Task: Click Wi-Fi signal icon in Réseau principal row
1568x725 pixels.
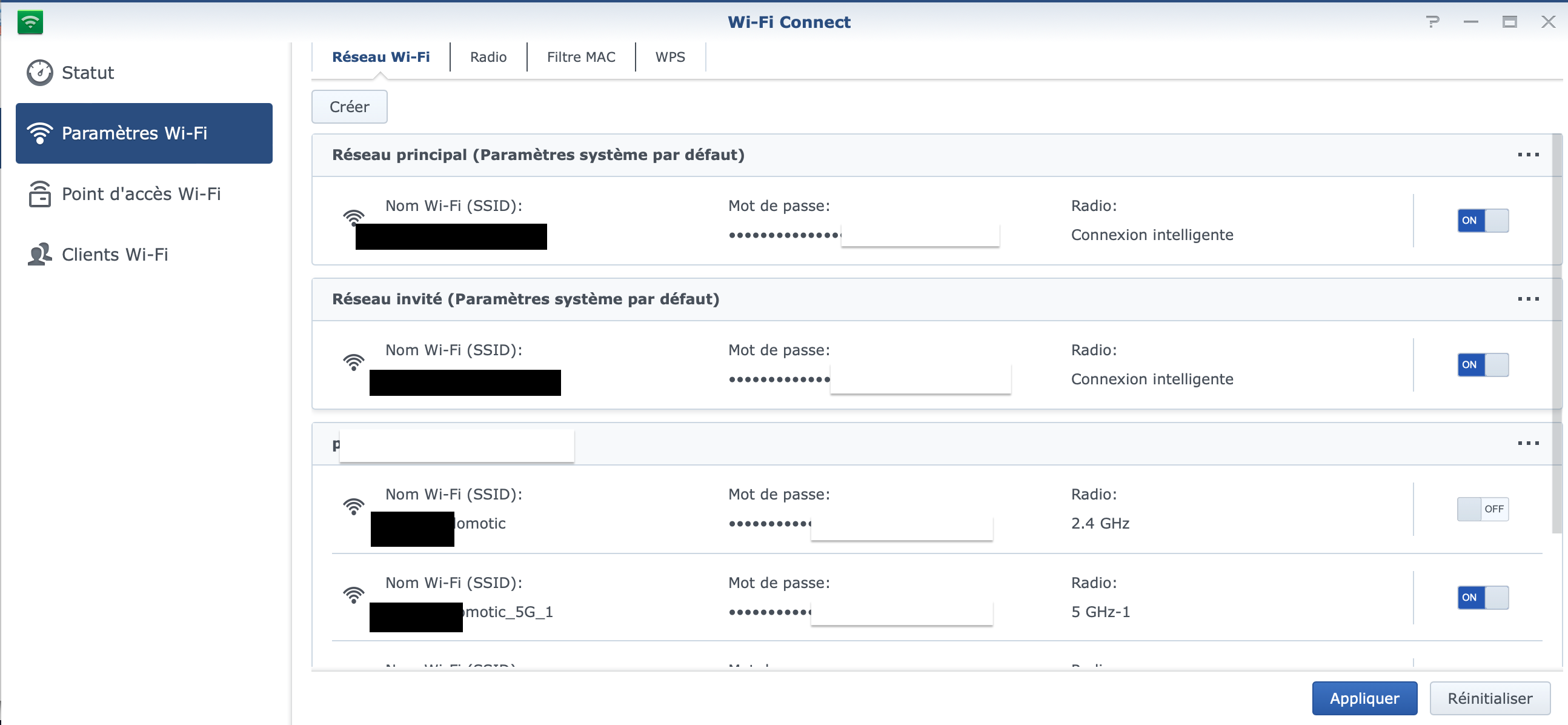Action: [353, 217]
